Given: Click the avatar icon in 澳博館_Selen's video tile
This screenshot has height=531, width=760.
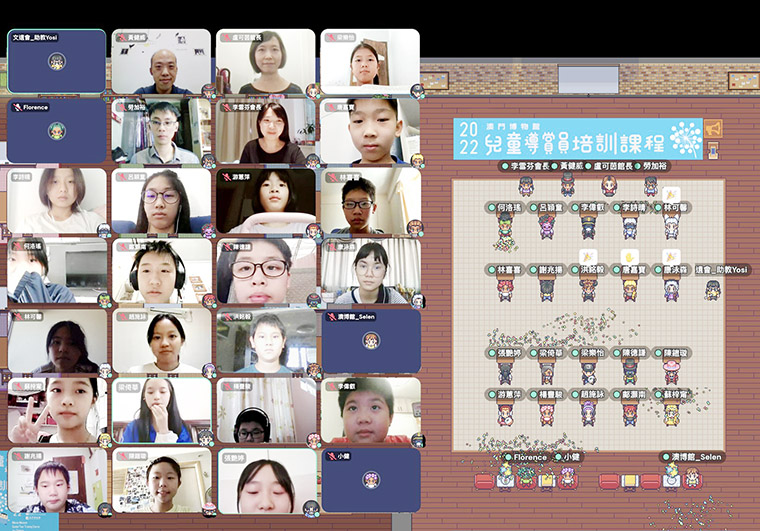Looking at the screenshot, I should tap(370, 340).
